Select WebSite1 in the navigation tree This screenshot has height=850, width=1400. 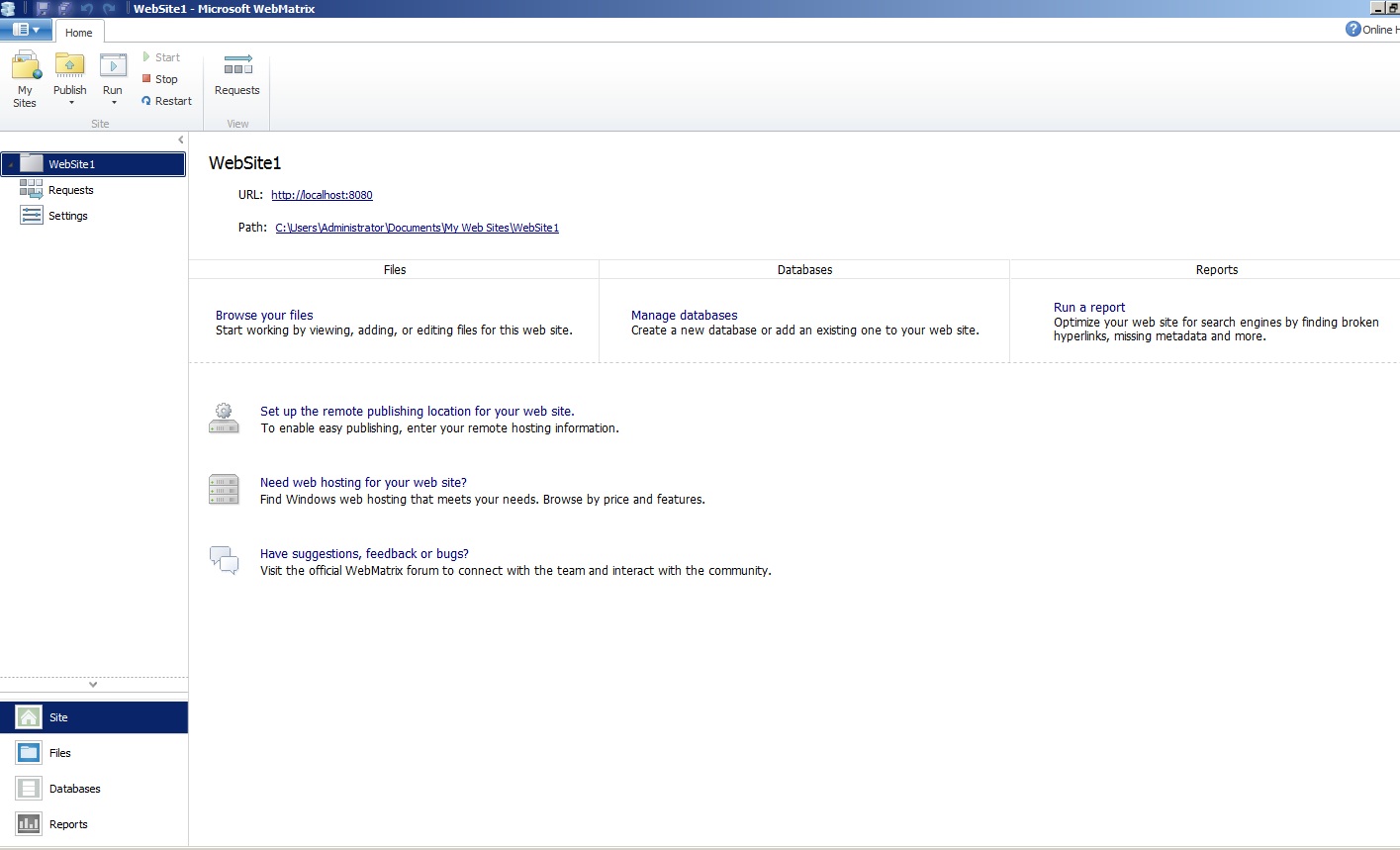point(93,164)
